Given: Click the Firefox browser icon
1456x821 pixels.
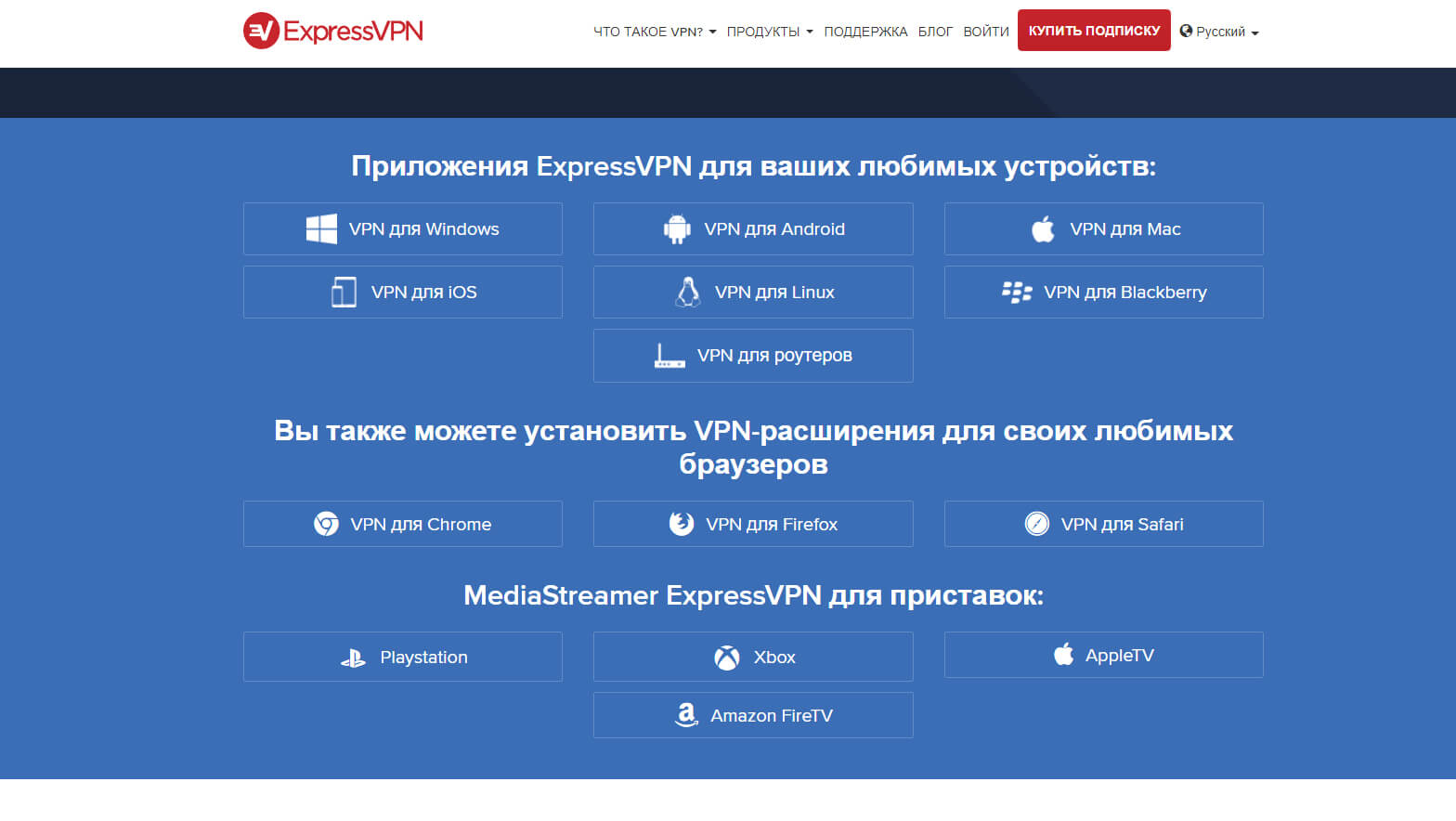Looking at the screenshot, I should click(x=682, y=524).
